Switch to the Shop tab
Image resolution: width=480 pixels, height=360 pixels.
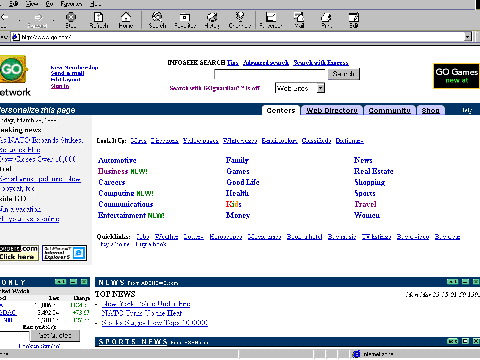(430, 110)
